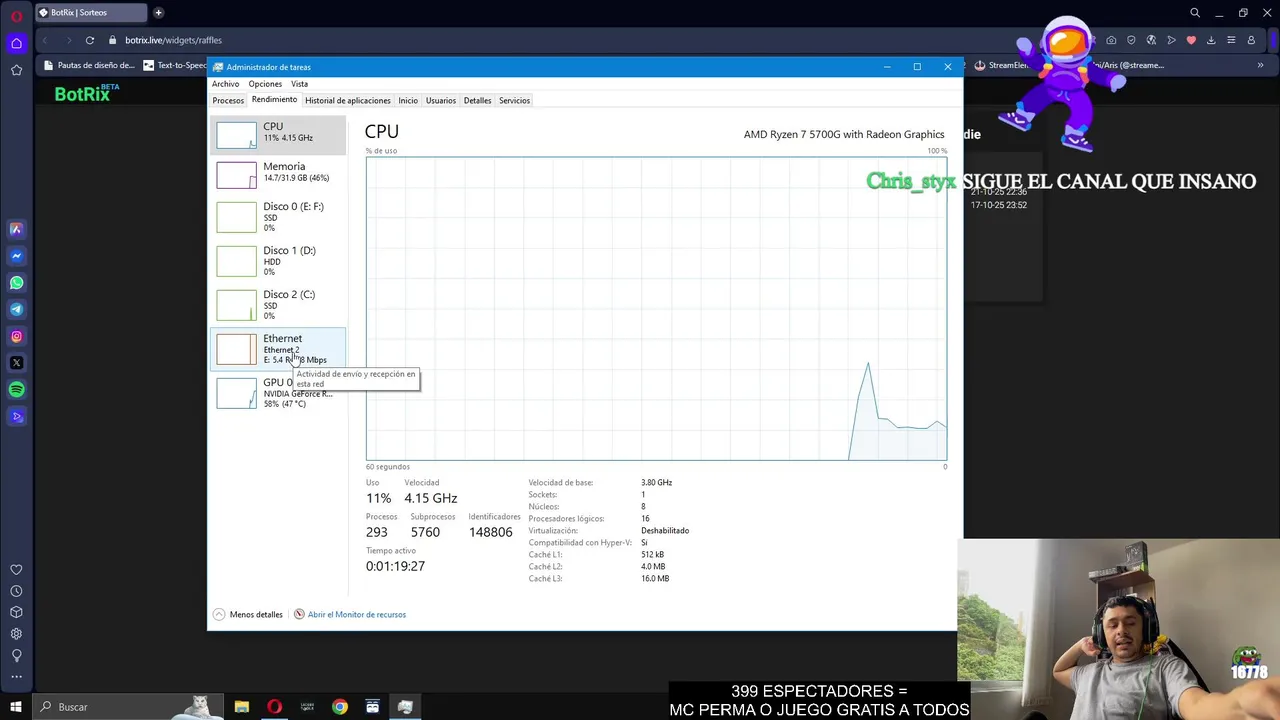This screenshot has height=720, width=1280.
Task: Switch to the Procesos tab
Action: (228, 101)
